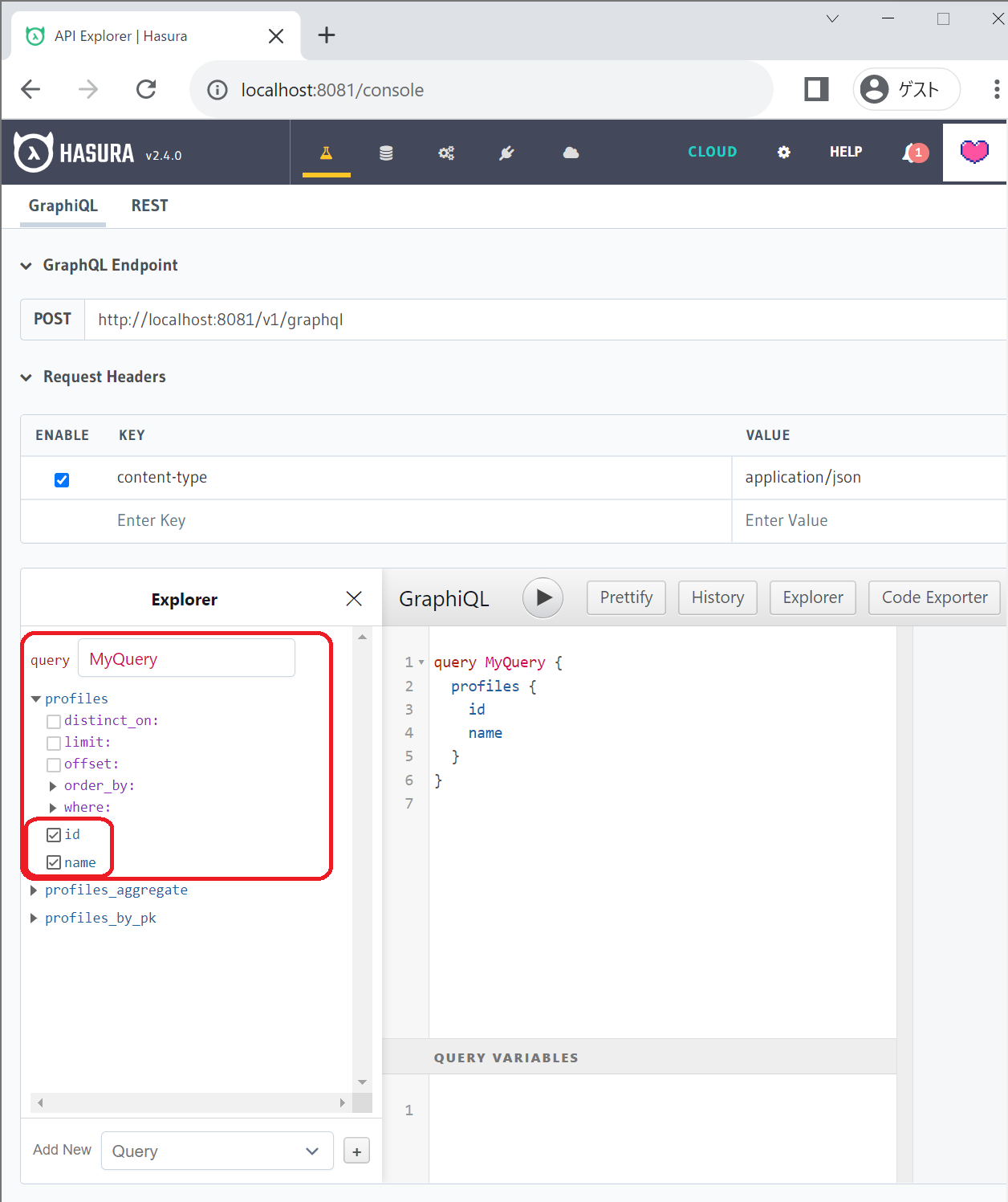Viewport: 1008px width, 1202px height.
Task: Open the API flask icon tab
Action: 327,153
